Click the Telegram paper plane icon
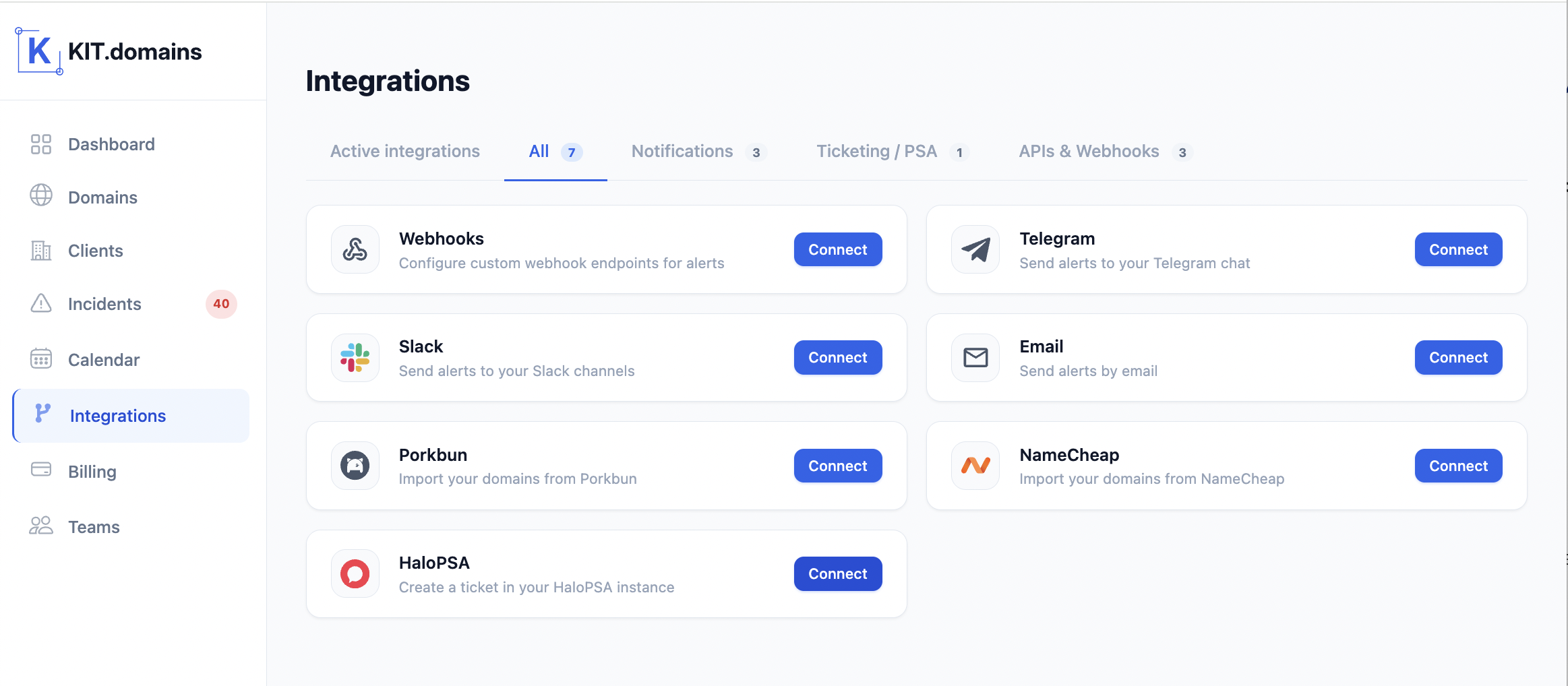 tap(975, 249)
